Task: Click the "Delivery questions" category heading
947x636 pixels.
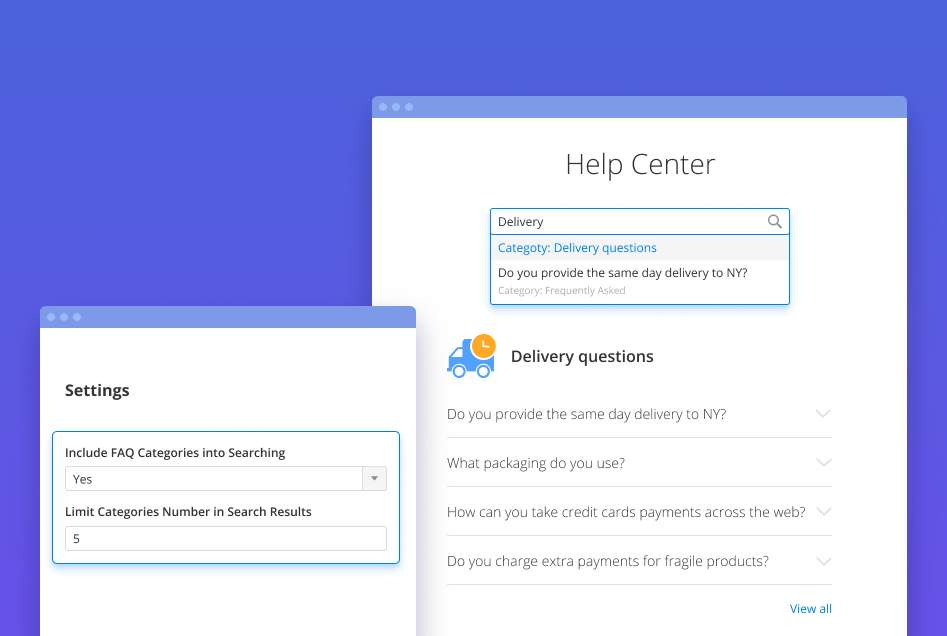Action: coord(582,357)
